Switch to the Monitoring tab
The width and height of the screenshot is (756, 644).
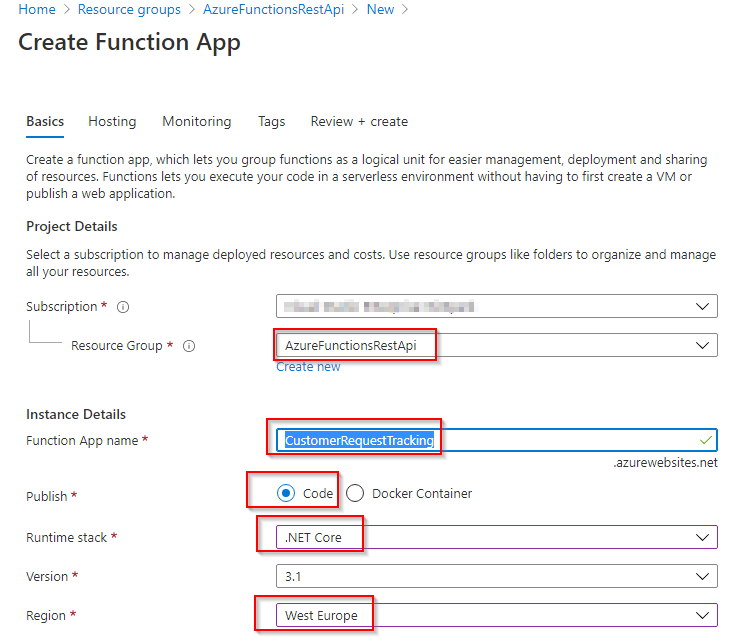pos(197,121)
